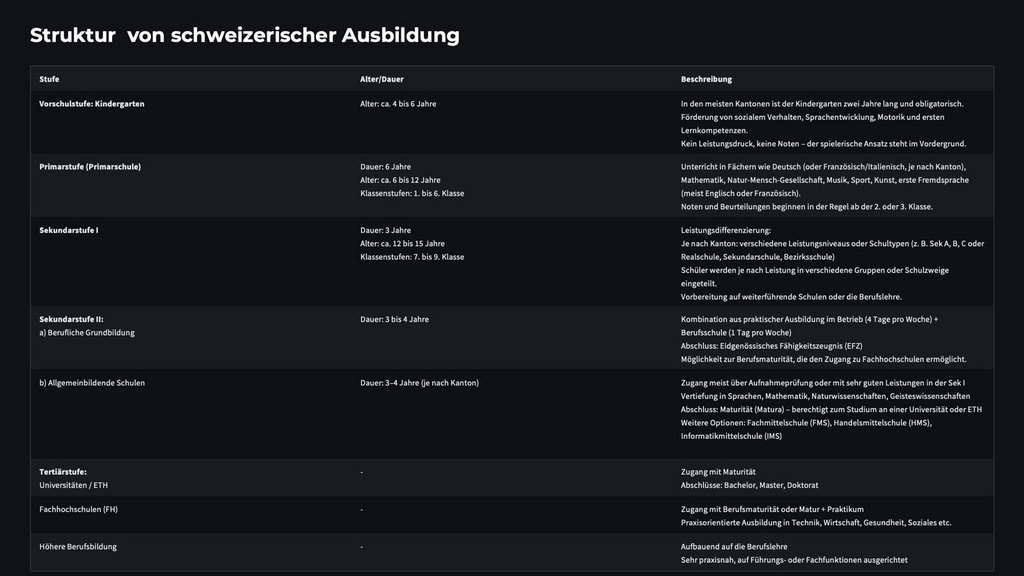Click the page title Struktur von schweizerischer Ausbildung
This screenshot has width=1024, height=576.
tap(245, 35)
